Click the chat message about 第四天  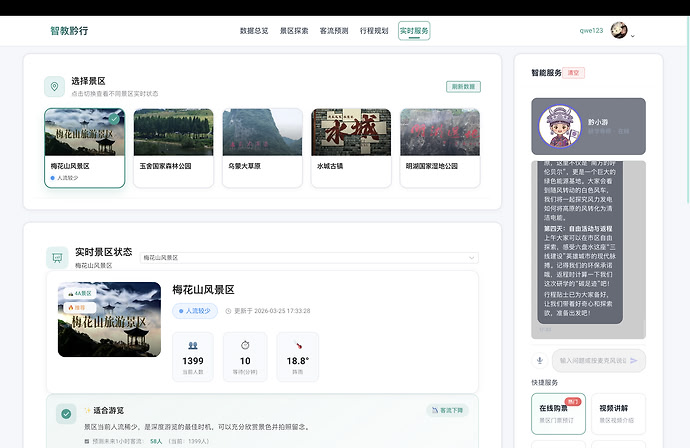(x=580, y=243)
